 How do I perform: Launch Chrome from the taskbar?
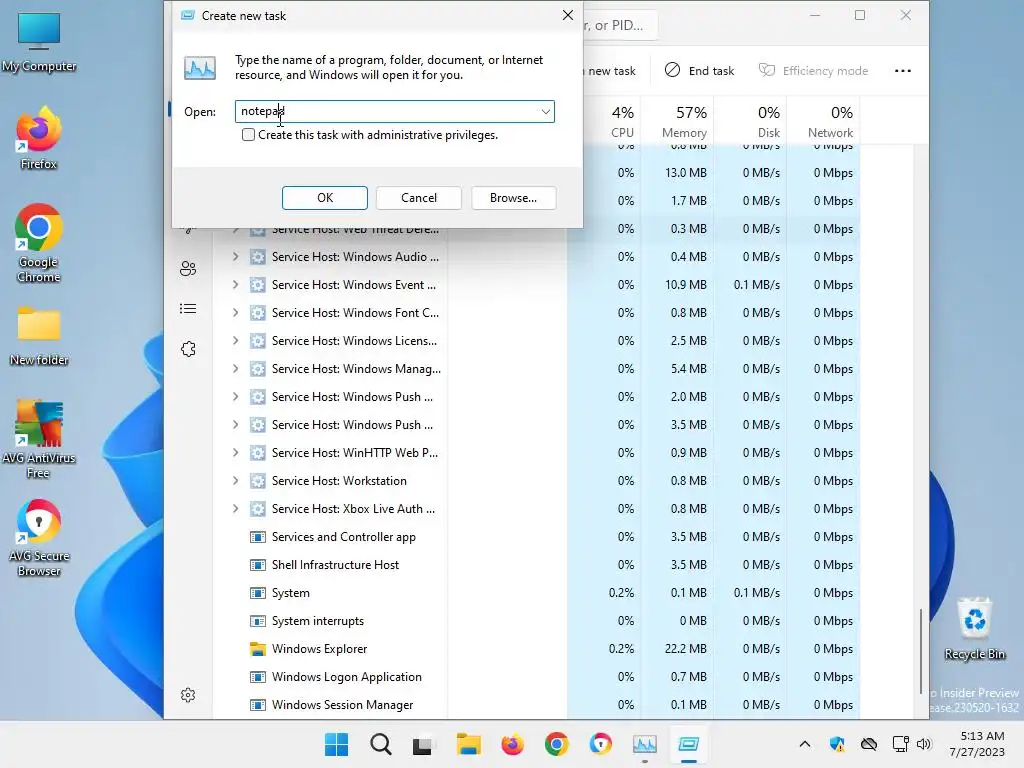(556, 744)
